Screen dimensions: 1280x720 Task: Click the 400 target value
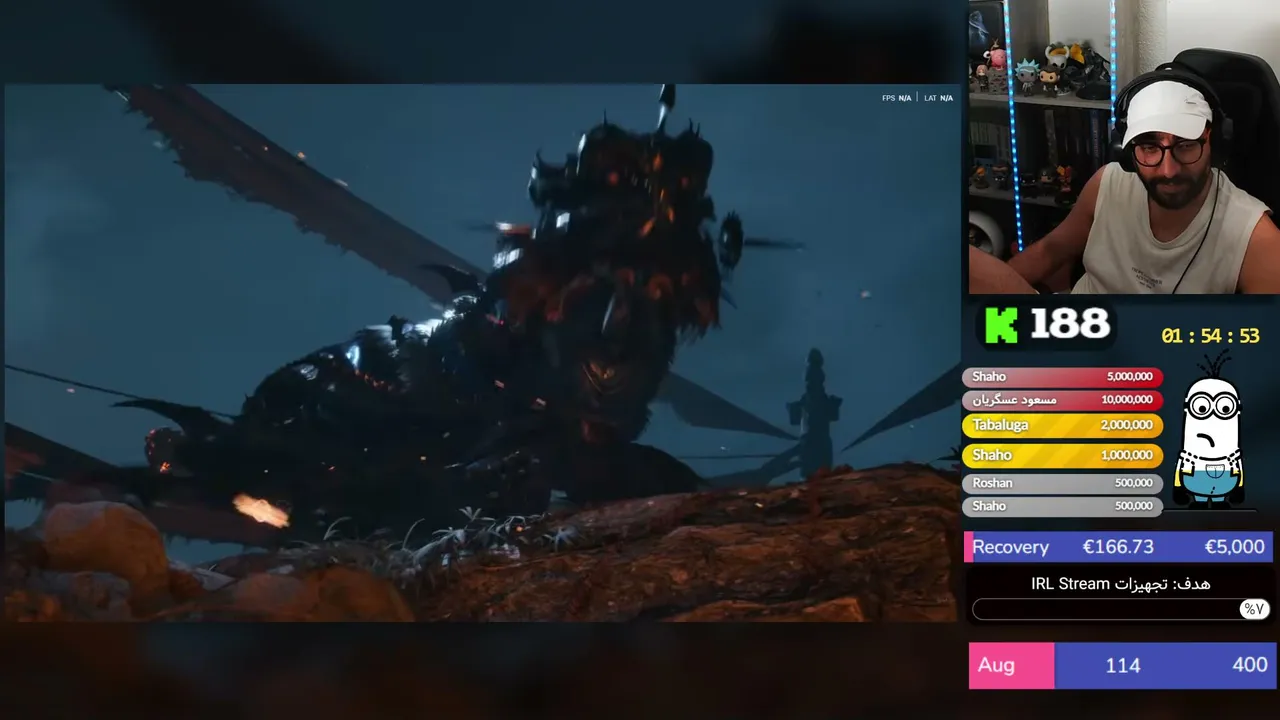[x=1250, y=665]
